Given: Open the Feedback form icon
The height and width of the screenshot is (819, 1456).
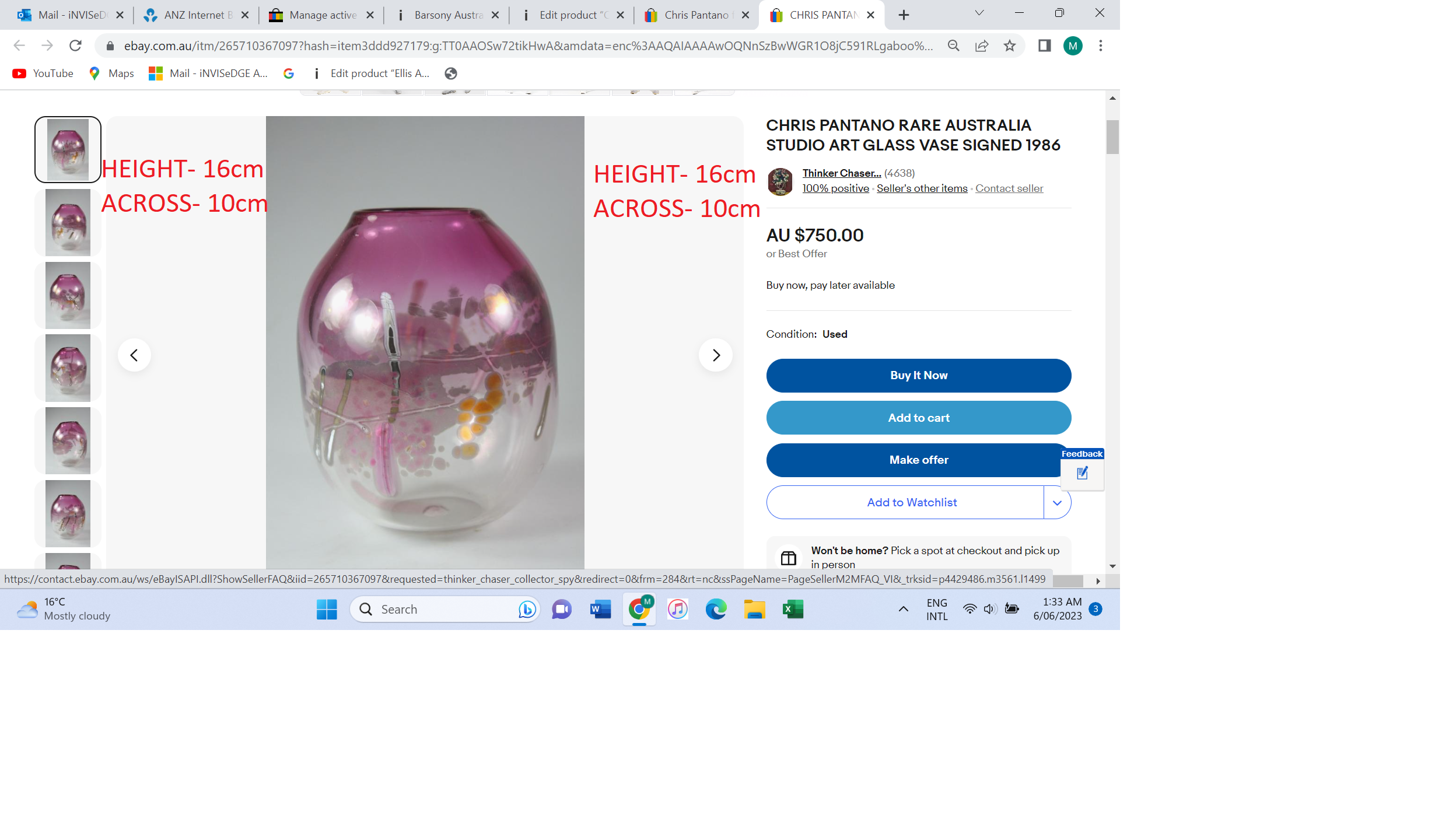Looking at the screenshot, I should pos(1082,473).
